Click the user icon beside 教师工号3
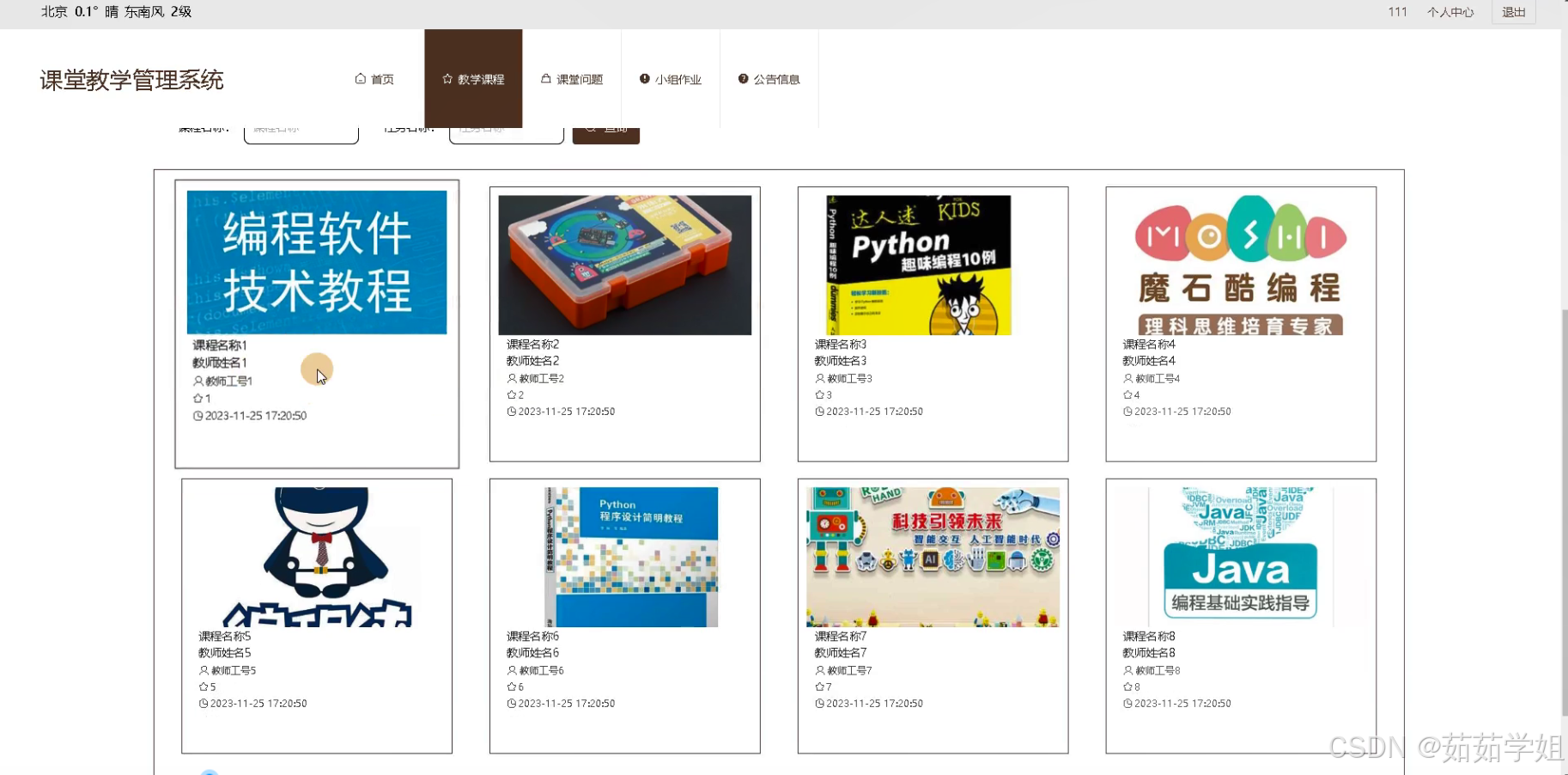The image size is (1568, 775). tap(820, 378)
